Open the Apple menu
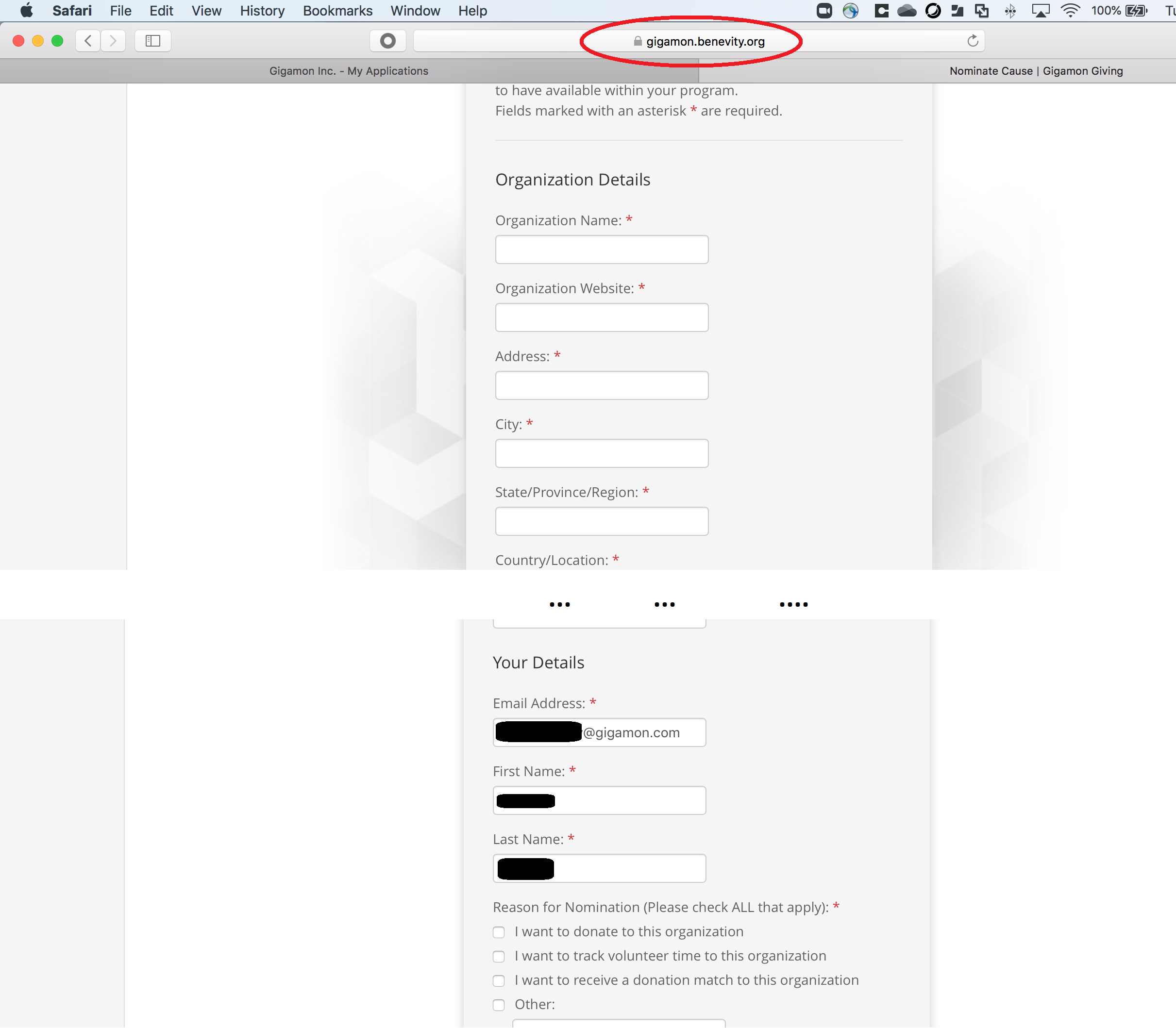This screenshot has width=1176, height=1028. [x=26, y=10]
